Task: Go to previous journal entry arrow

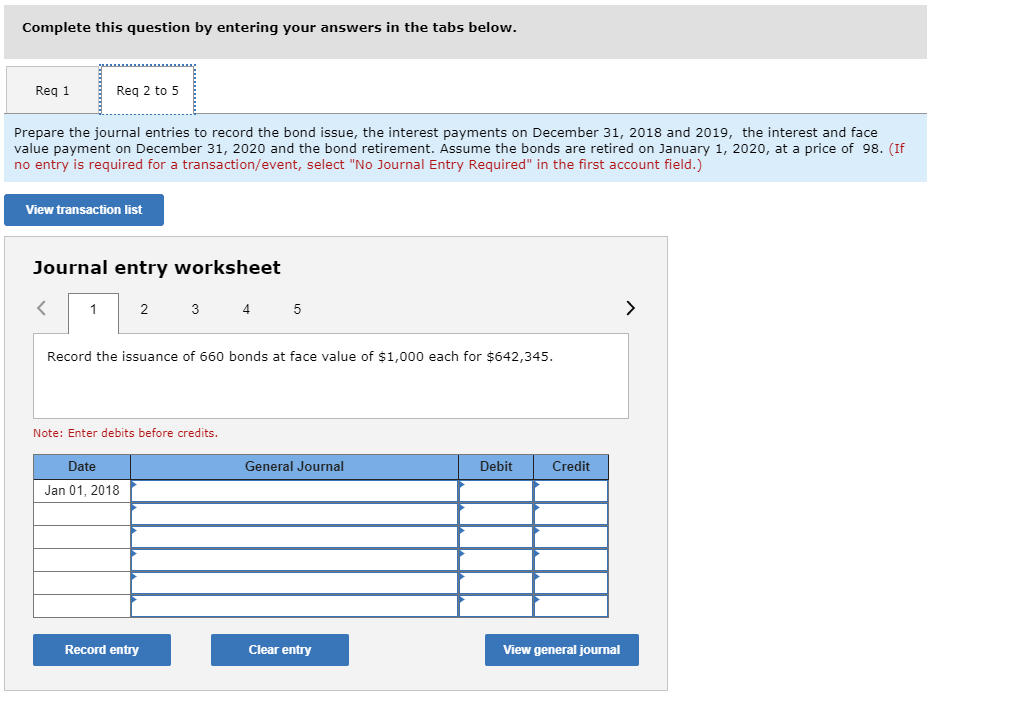Action: [x=41, y=308]
